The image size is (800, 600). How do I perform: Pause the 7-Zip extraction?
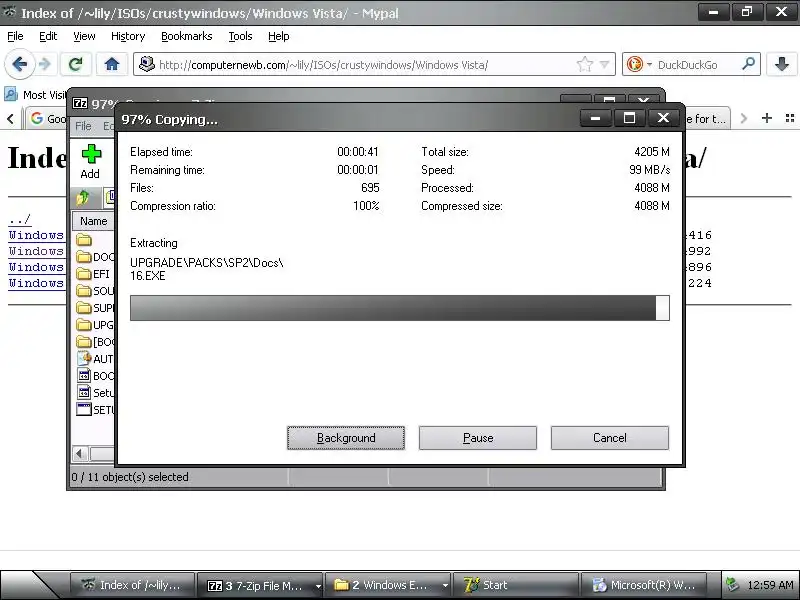[x=478, y=438]
